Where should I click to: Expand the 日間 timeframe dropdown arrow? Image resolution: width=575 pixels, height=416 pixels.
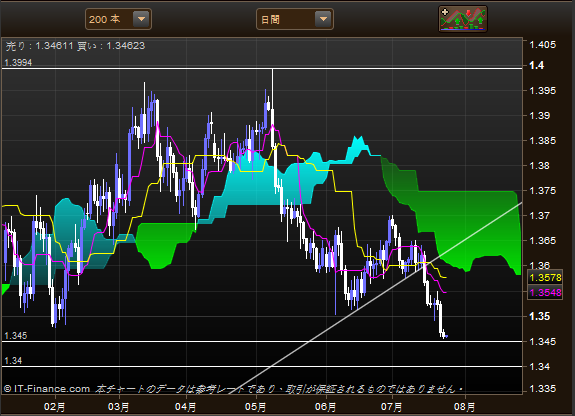323,19
